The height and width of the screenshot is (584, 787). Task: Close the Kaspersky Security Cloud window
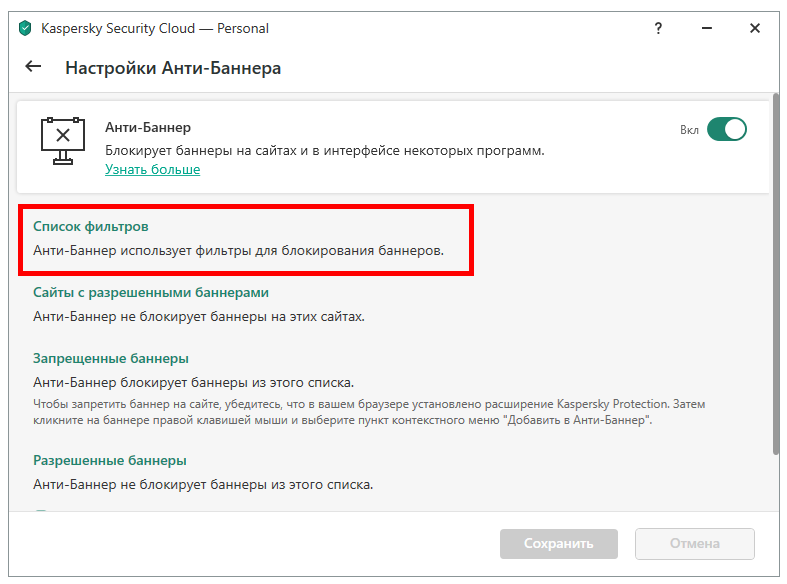click(754, 28)
